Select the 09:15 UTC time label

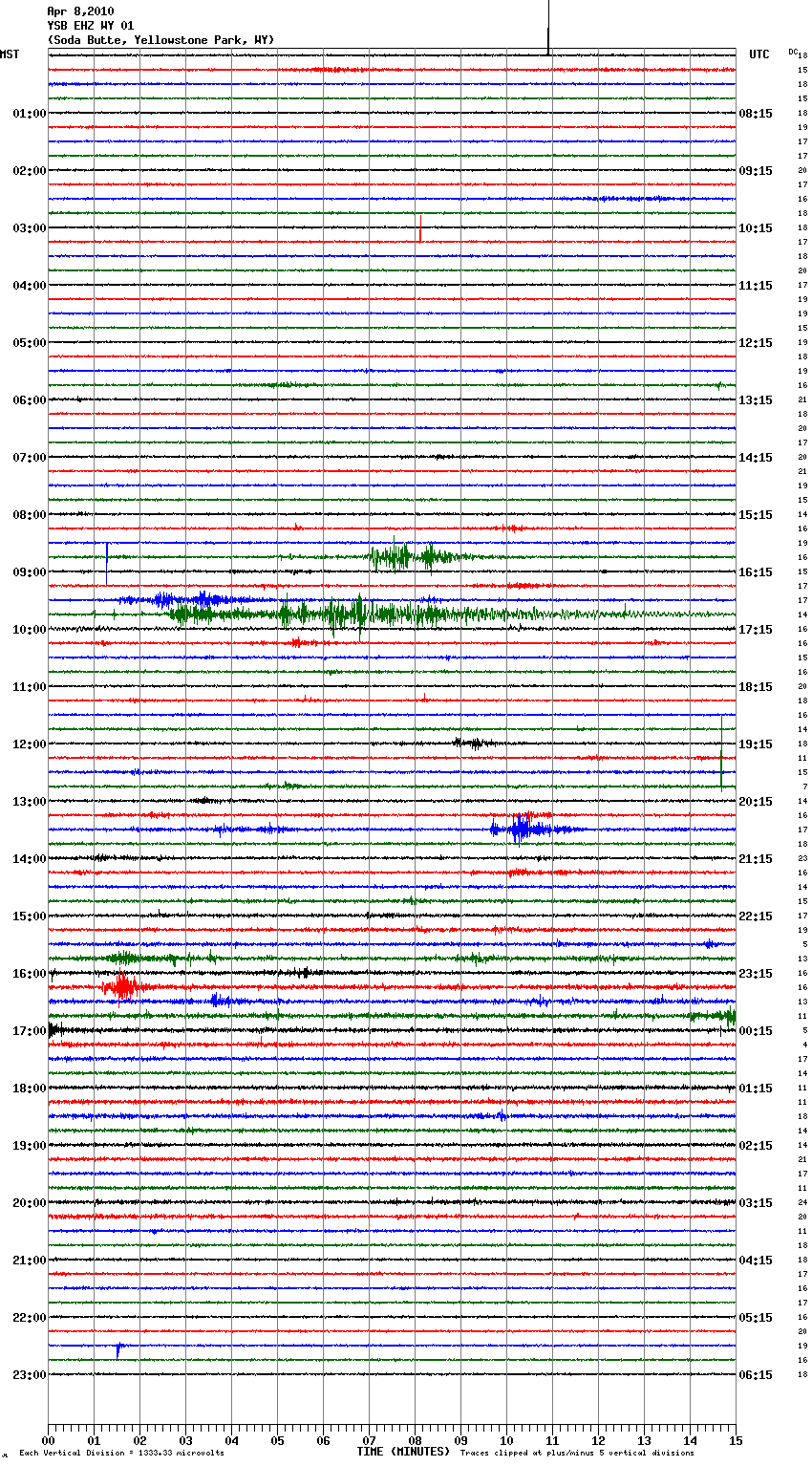(756, 171)
